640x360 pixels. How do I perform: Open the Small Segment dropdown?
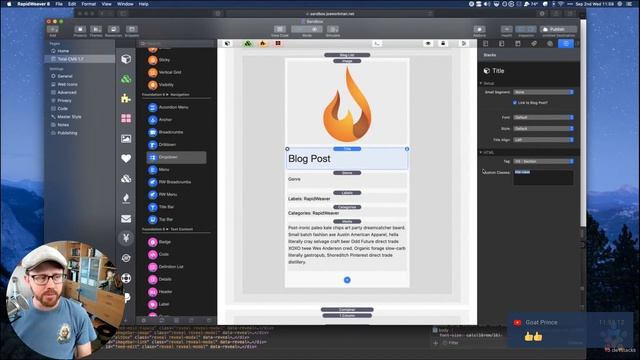click(543, 92)
